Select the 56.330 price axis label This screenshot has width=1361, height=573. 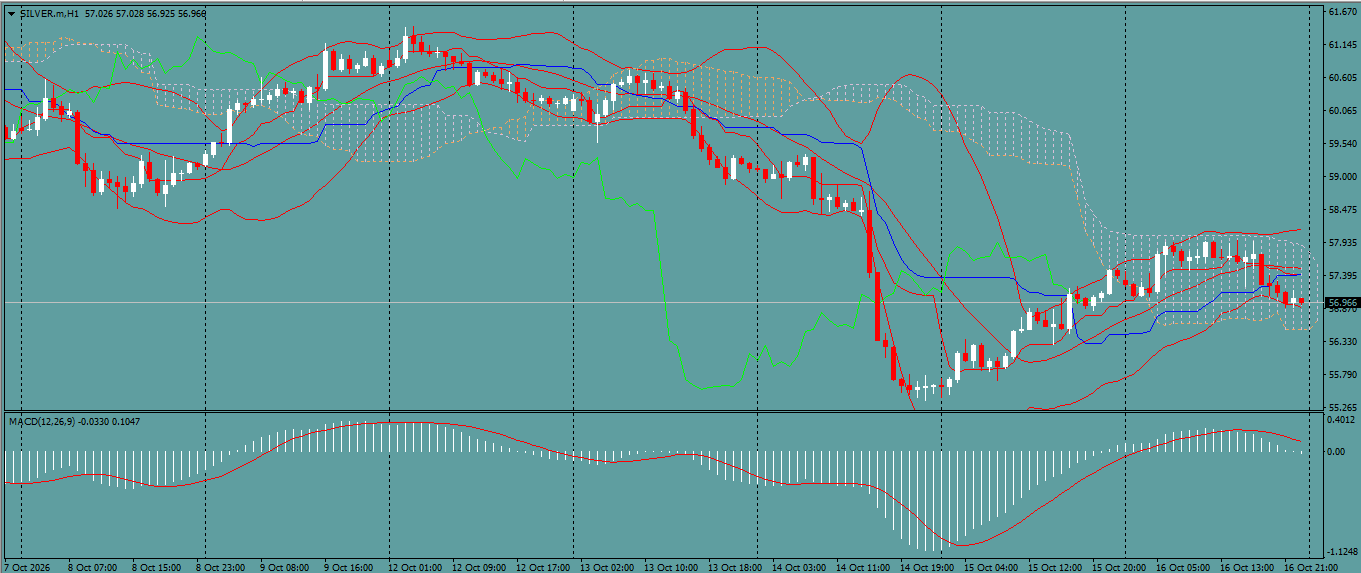tap(1342, 342)
